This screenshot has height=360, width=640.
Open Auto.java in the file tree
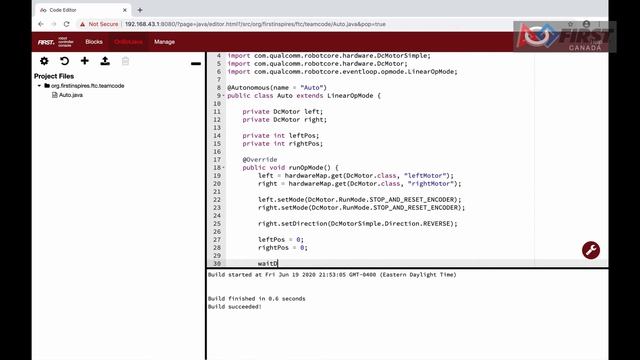pyautogui.click(x=71, y=95)
